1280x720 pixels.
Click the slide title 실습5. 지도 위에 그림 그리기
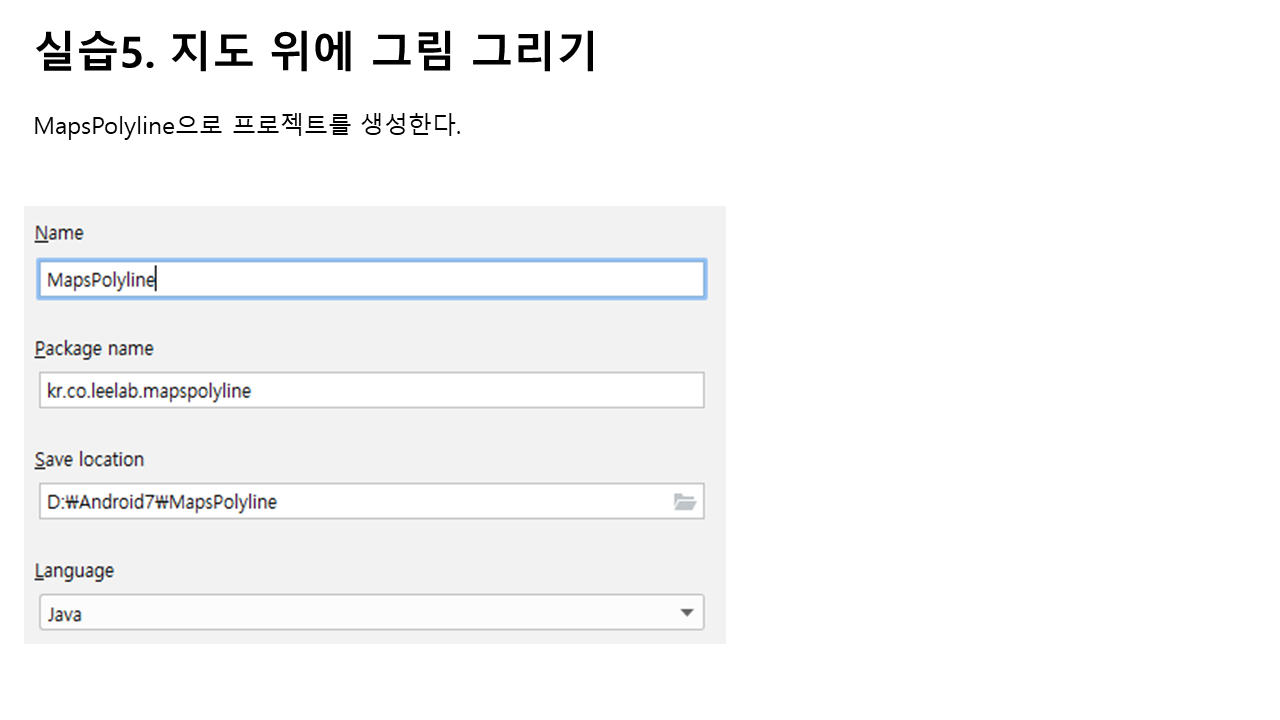pyautogui.click(x=315, y=51)
